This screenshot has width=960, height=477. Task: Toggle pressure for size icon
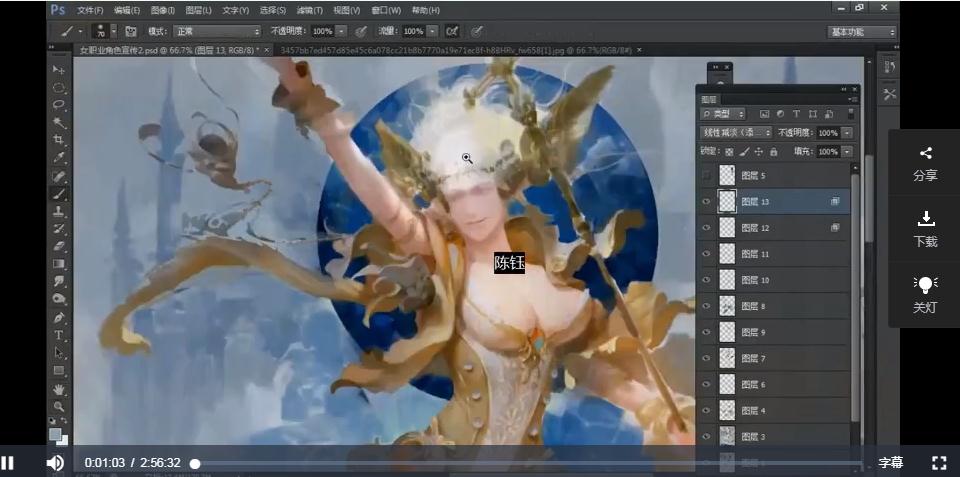tap(476, 31)
